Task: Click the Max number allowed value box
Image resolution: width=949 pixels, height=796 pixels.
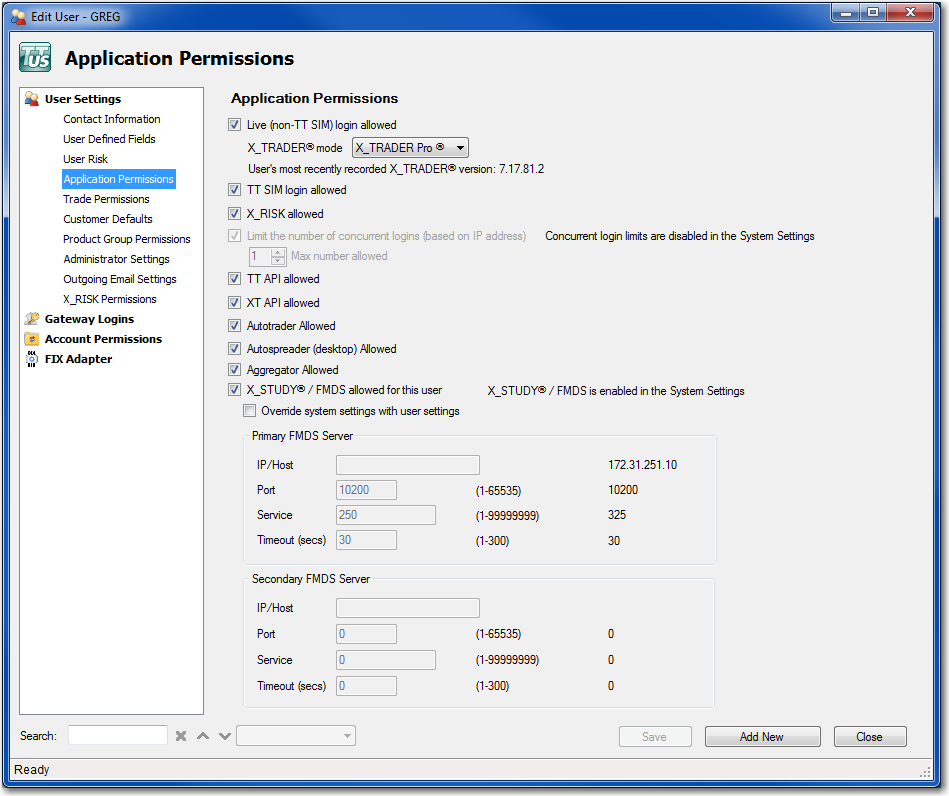Action: 260,256
